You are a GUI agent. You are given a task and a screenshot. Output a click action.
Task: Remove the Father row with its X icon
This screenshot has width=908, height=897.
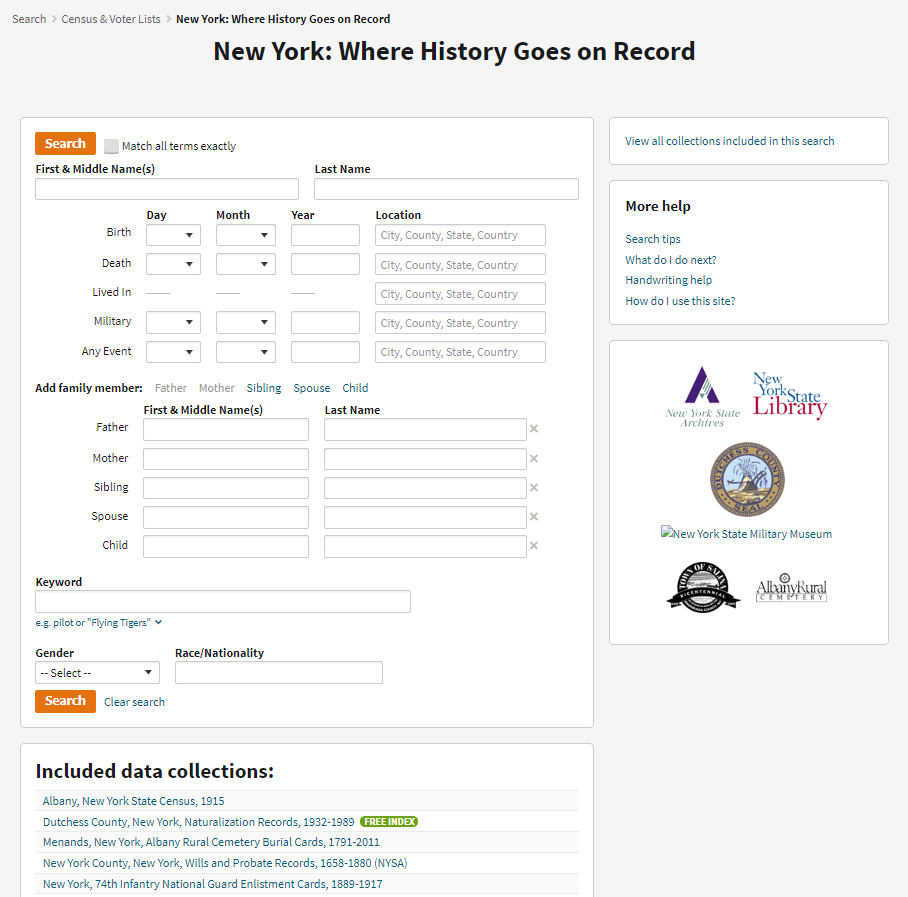click(534, 429)
